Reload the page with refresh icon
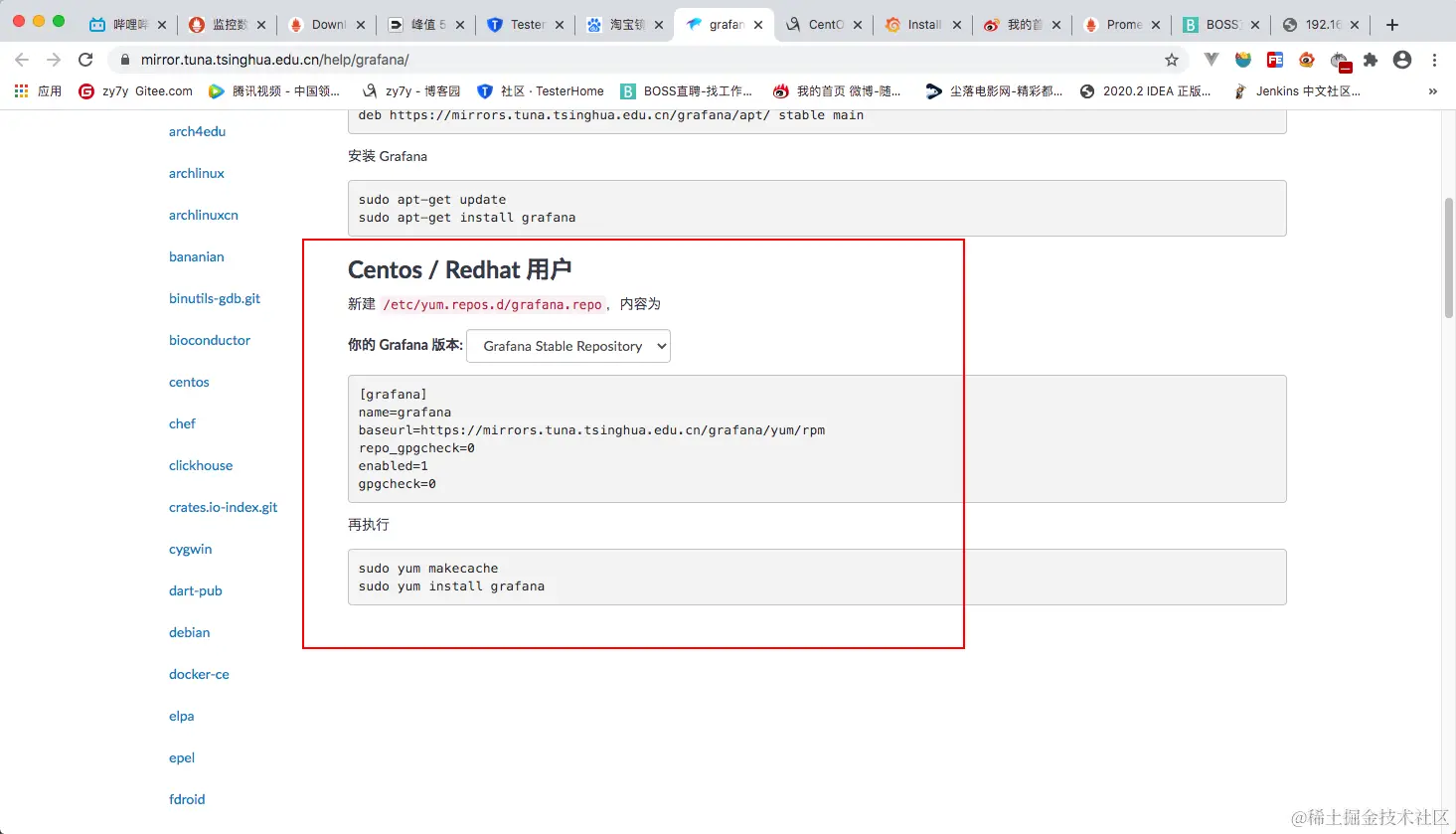This screenshot has height=834, width=1456. tap(85, 60)
